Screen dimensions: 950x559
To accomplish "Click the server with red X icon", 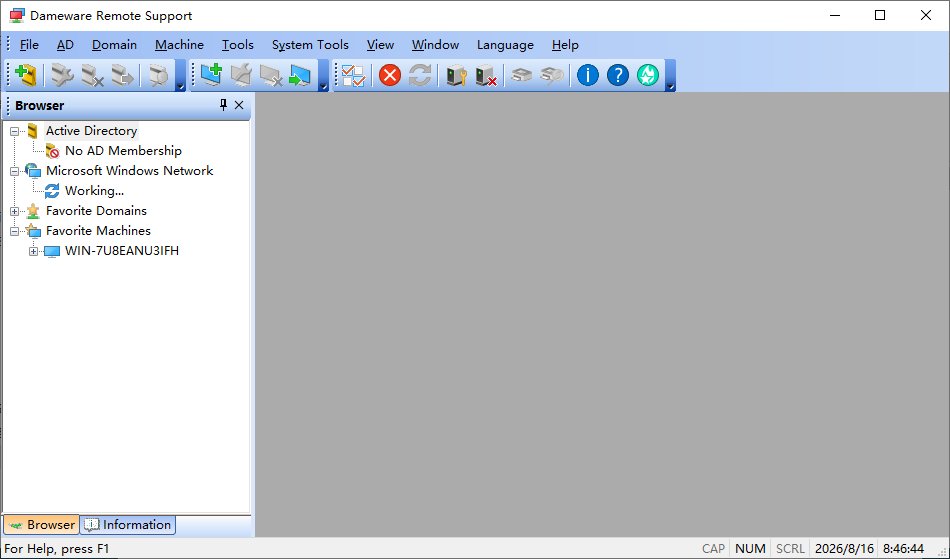I will 486,76.
